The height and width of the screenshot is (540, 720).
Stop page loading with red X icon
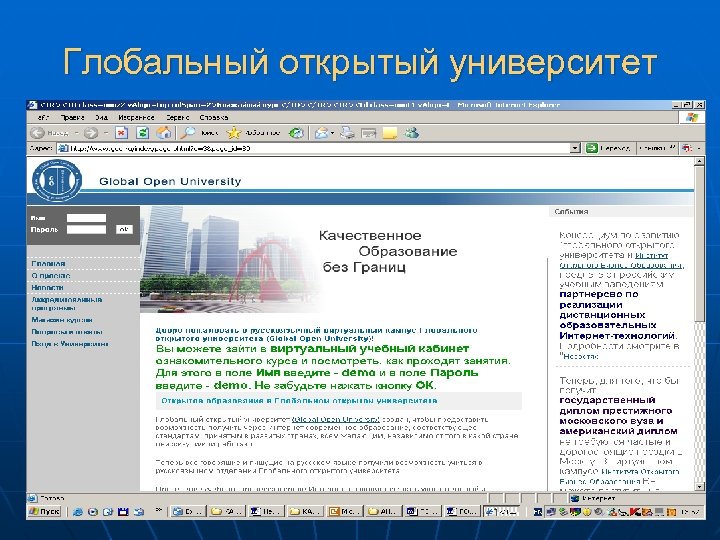coord(121,133)
